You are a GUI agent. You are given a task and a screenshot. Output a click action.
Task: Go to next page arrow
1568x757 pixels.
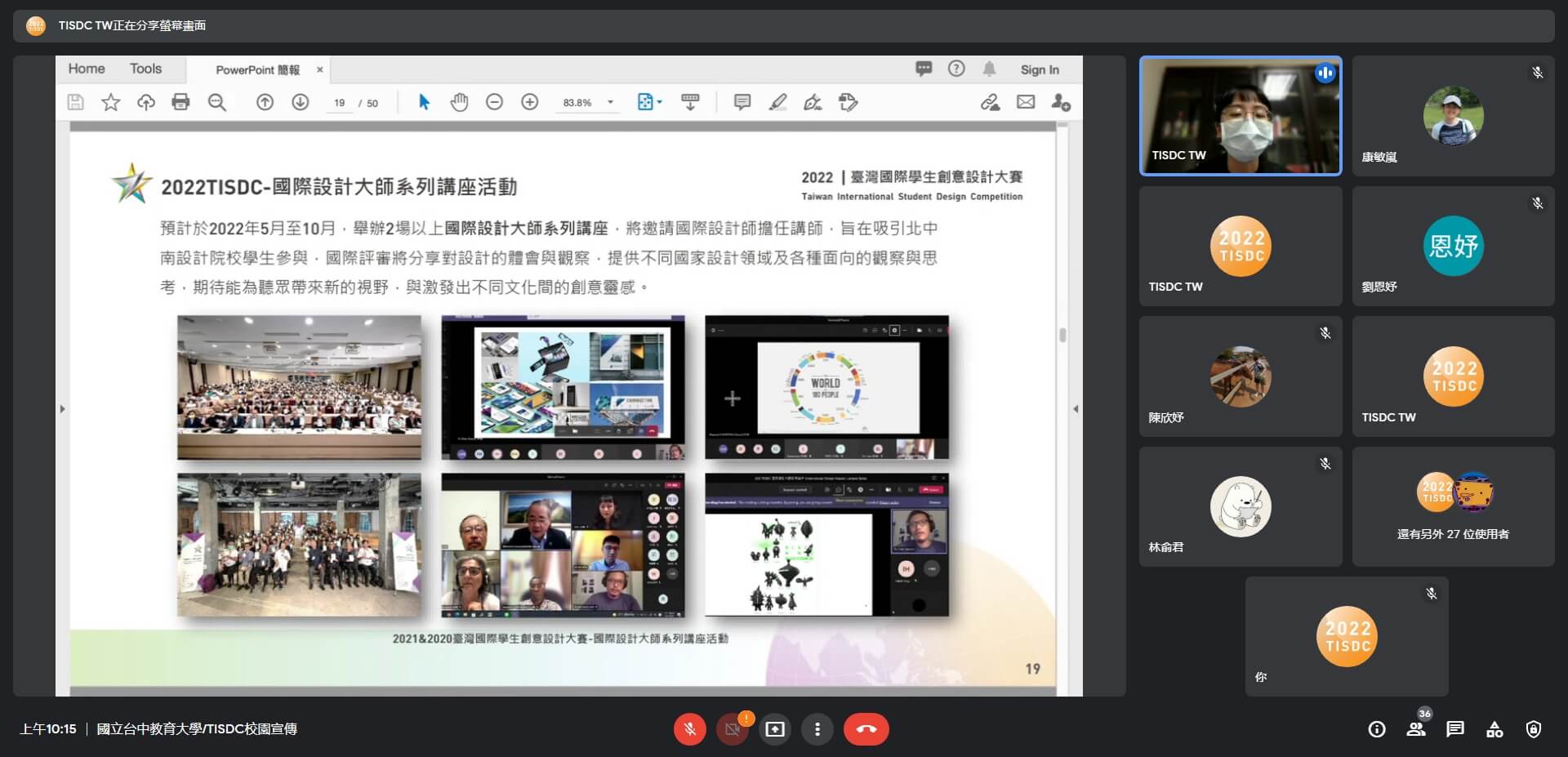301,102
